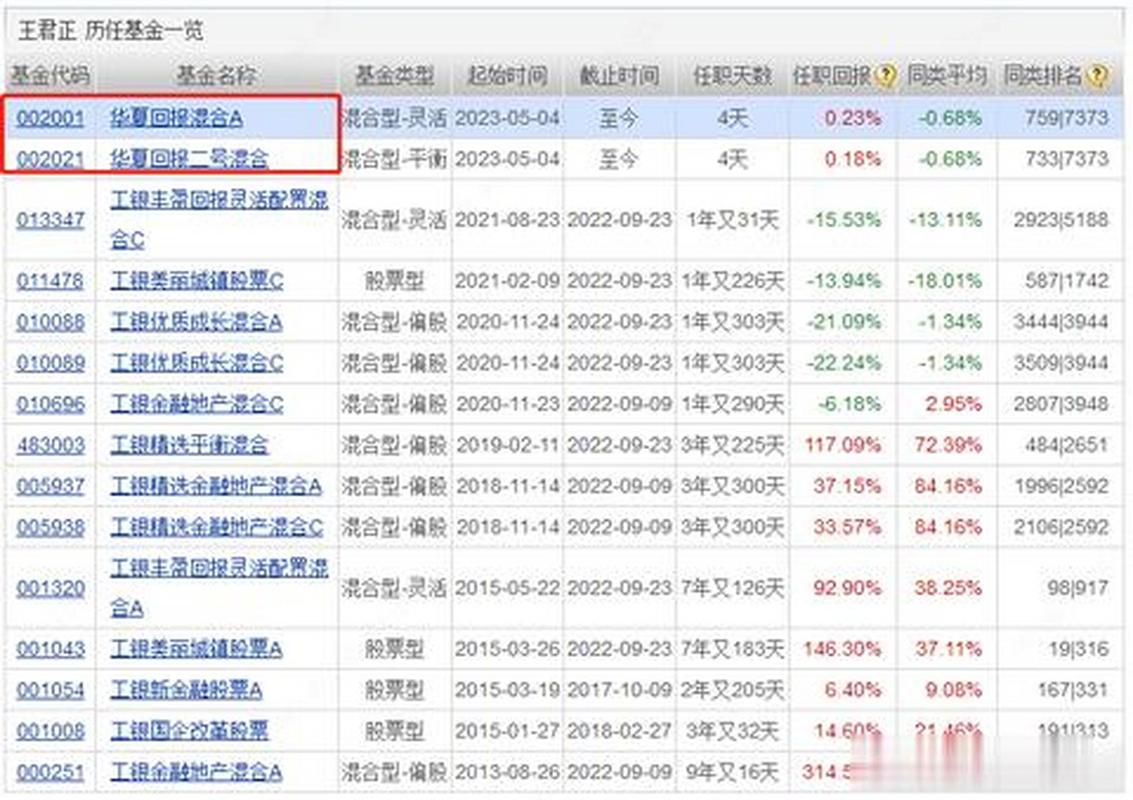Click the help icon beside 任职回报 header
This screenshot has height=800, width=1133.
coord(886,75)
